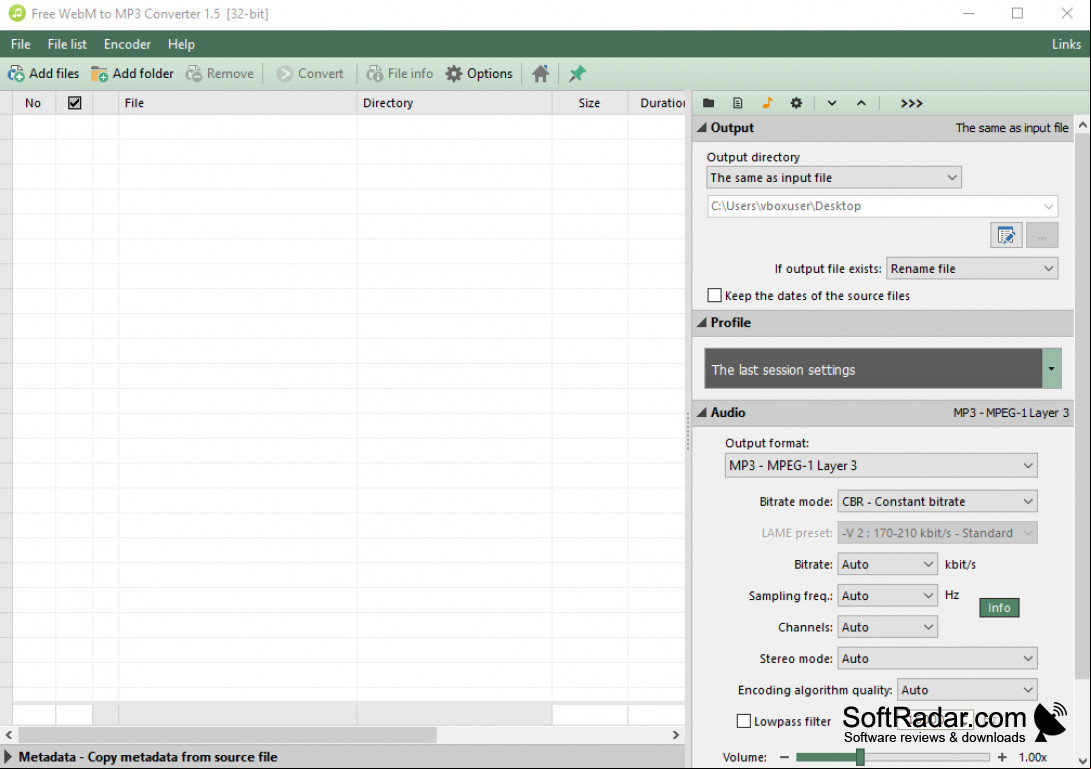Collapse the Output section
The image size is (1091, 769).
coord(702,127)
